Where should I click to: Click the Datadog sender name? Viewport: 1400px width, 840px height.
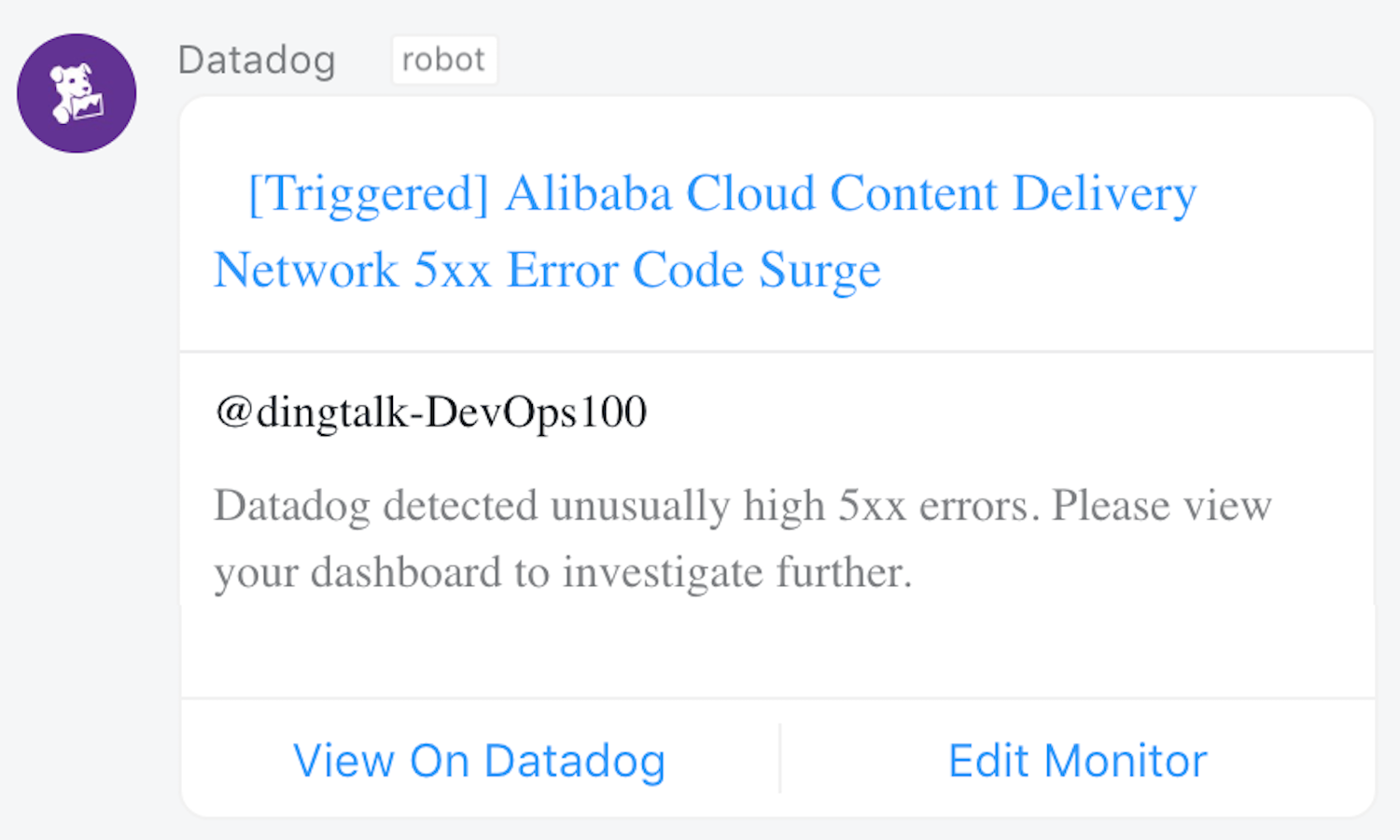[x=257, y=59]
